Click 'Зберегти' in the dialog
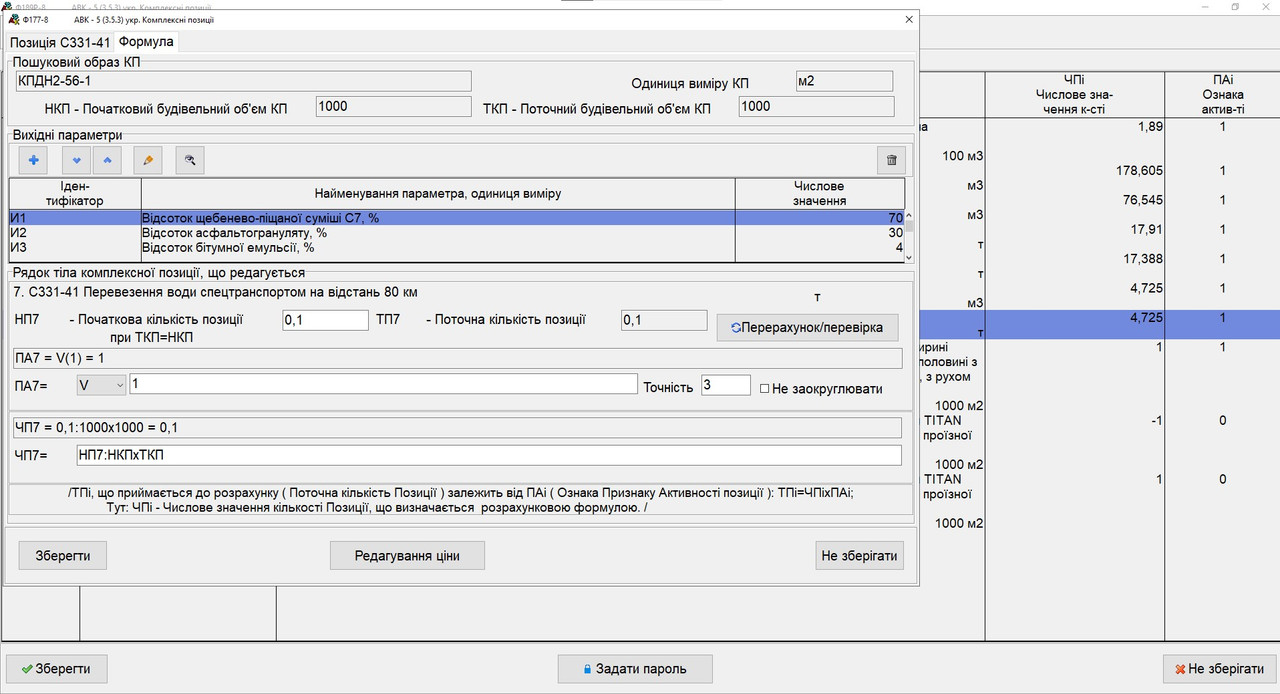The image size is (1280, 694). pyautogui.click(x=63, y=555)
